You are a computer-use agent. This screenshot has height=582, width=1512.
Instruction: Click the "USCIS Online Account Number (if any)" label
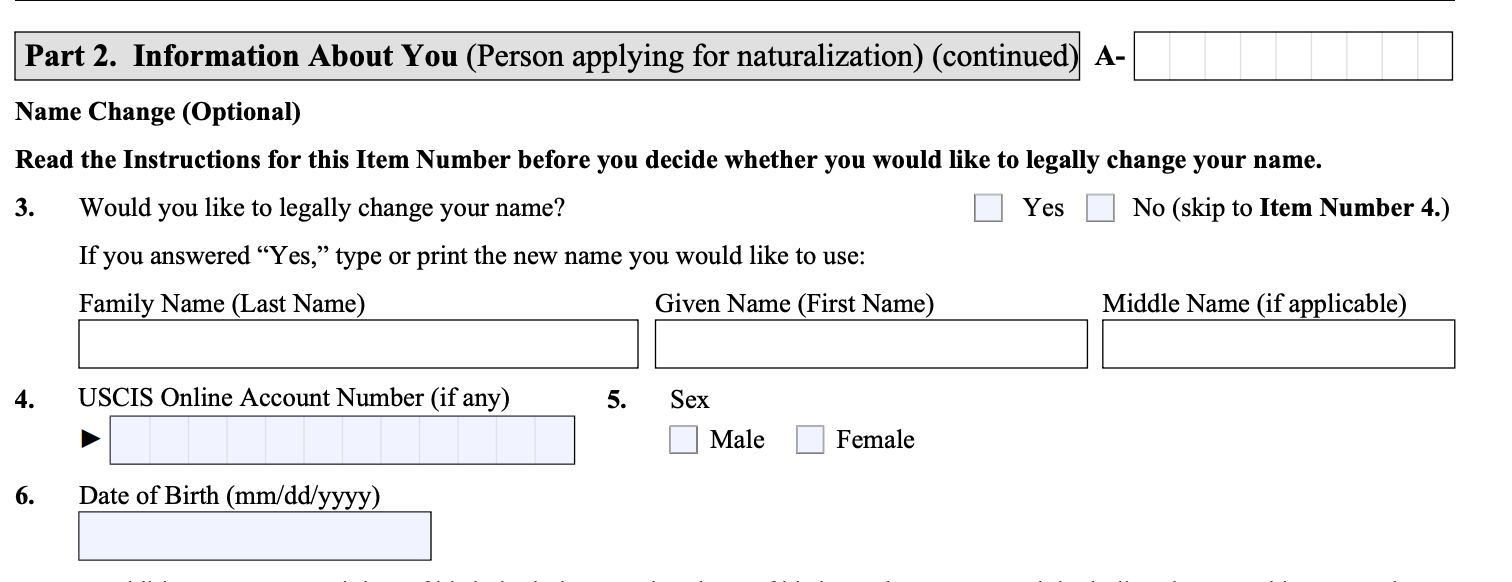(294, 398)
